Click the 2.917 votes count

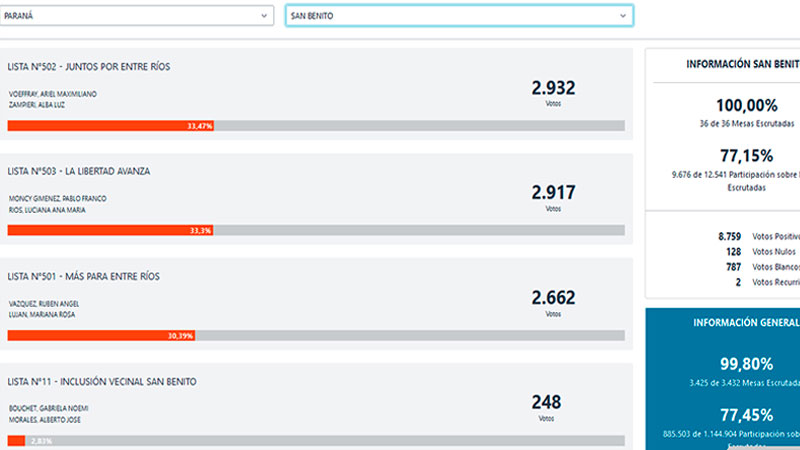click(553, 192)
